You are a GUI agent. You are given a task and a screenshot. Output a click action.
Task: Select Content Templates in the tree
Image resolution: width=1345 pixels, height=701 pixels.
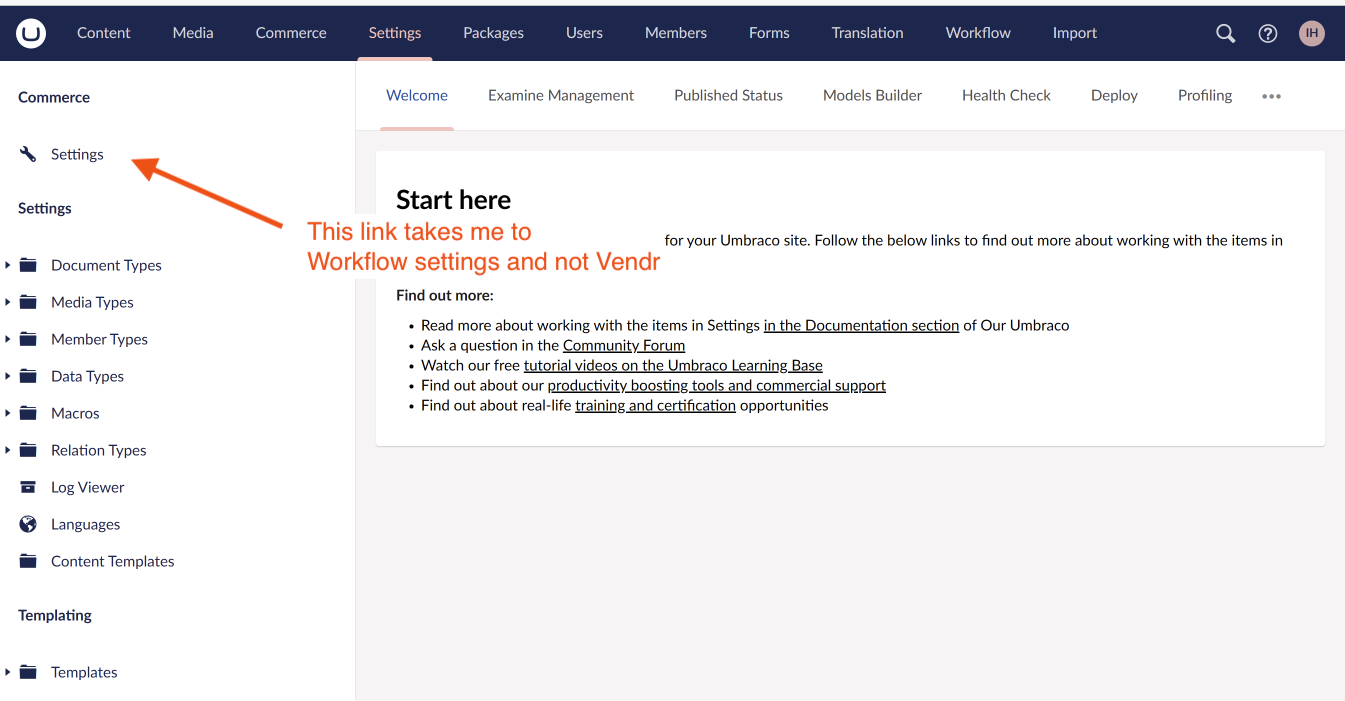[112, 561]
